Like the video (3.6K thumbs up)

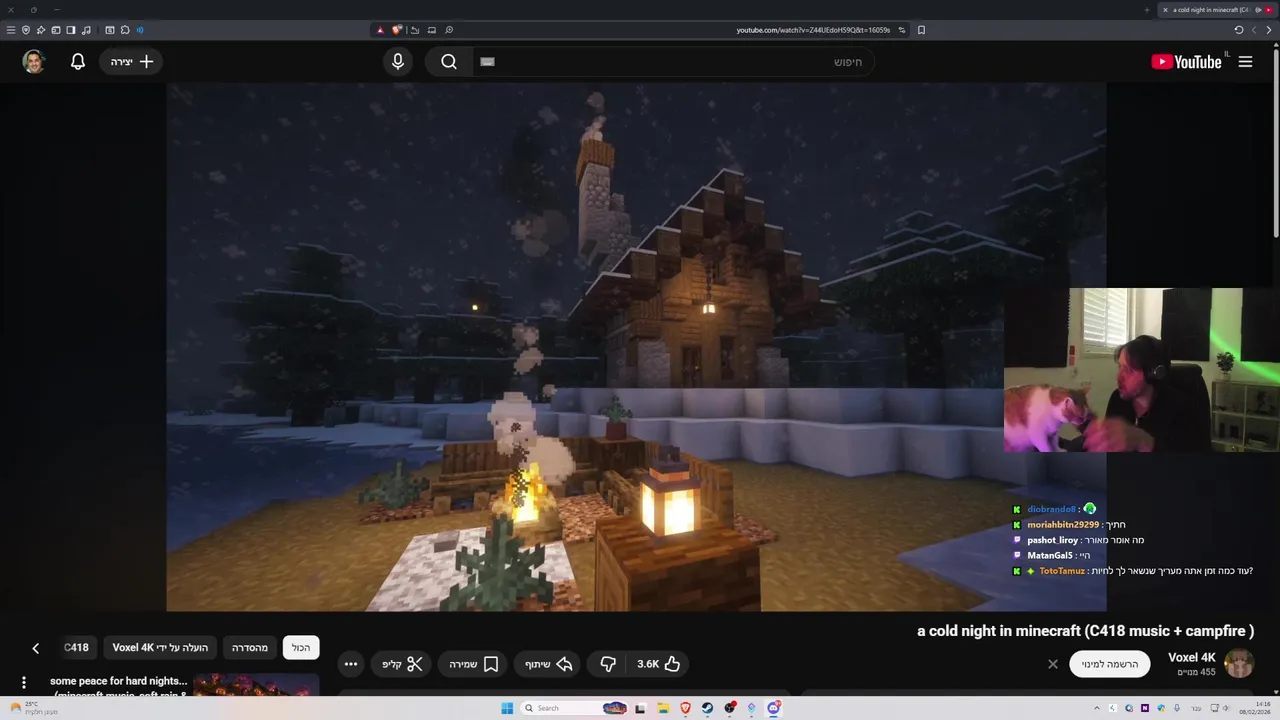(660, 664)
